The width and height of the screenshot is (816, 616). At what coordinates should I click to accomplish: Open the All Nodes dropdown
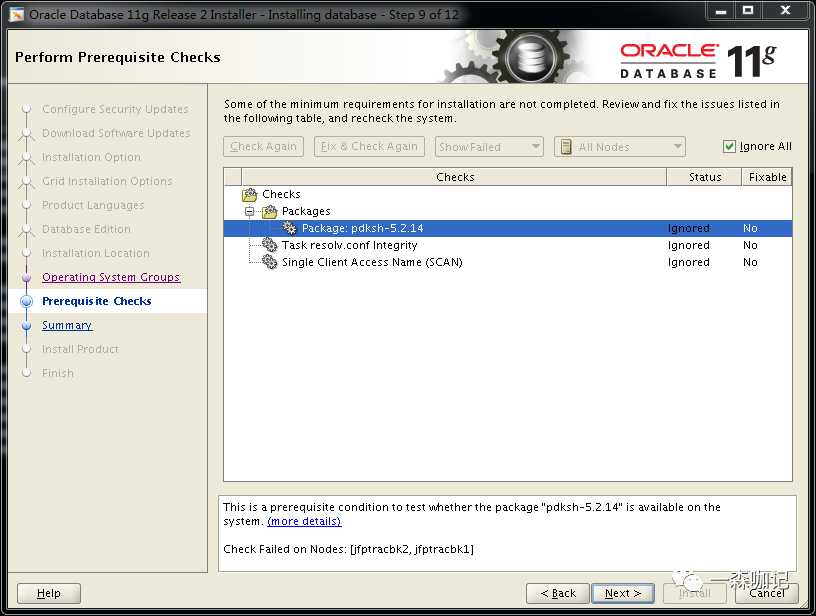pos(620,147)
